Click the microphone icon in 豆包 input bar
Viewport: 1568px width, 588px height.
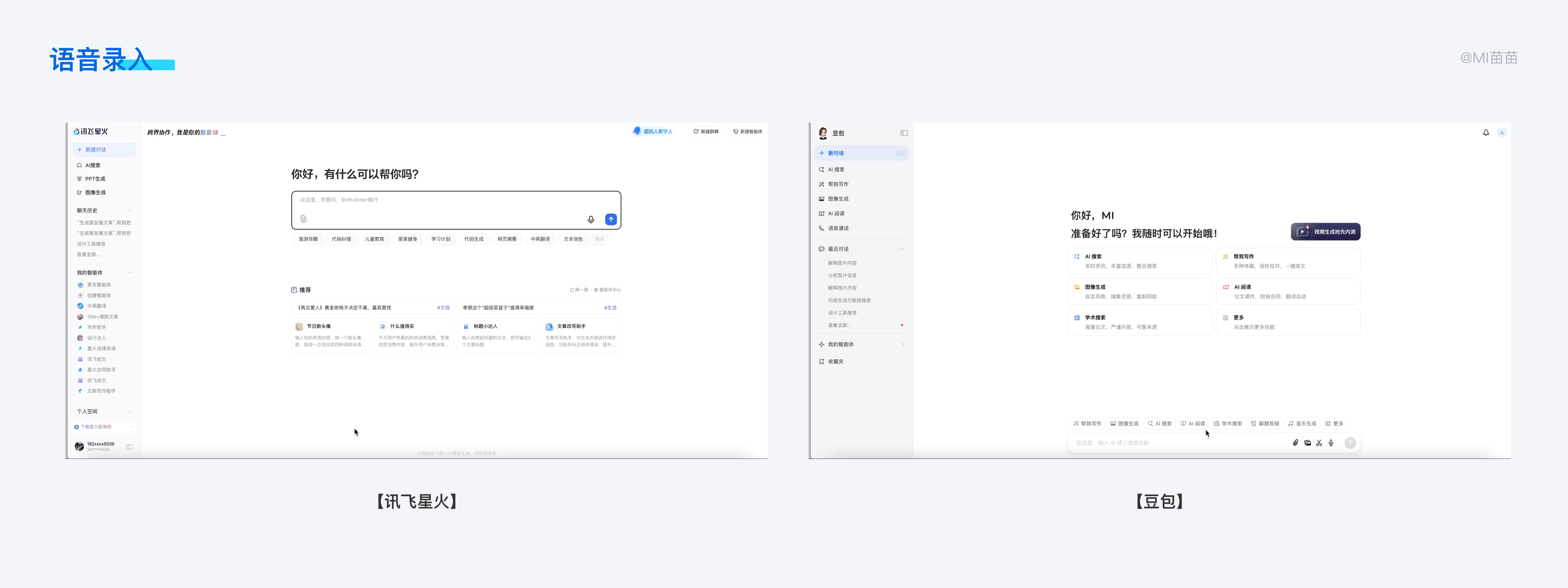1331,443
